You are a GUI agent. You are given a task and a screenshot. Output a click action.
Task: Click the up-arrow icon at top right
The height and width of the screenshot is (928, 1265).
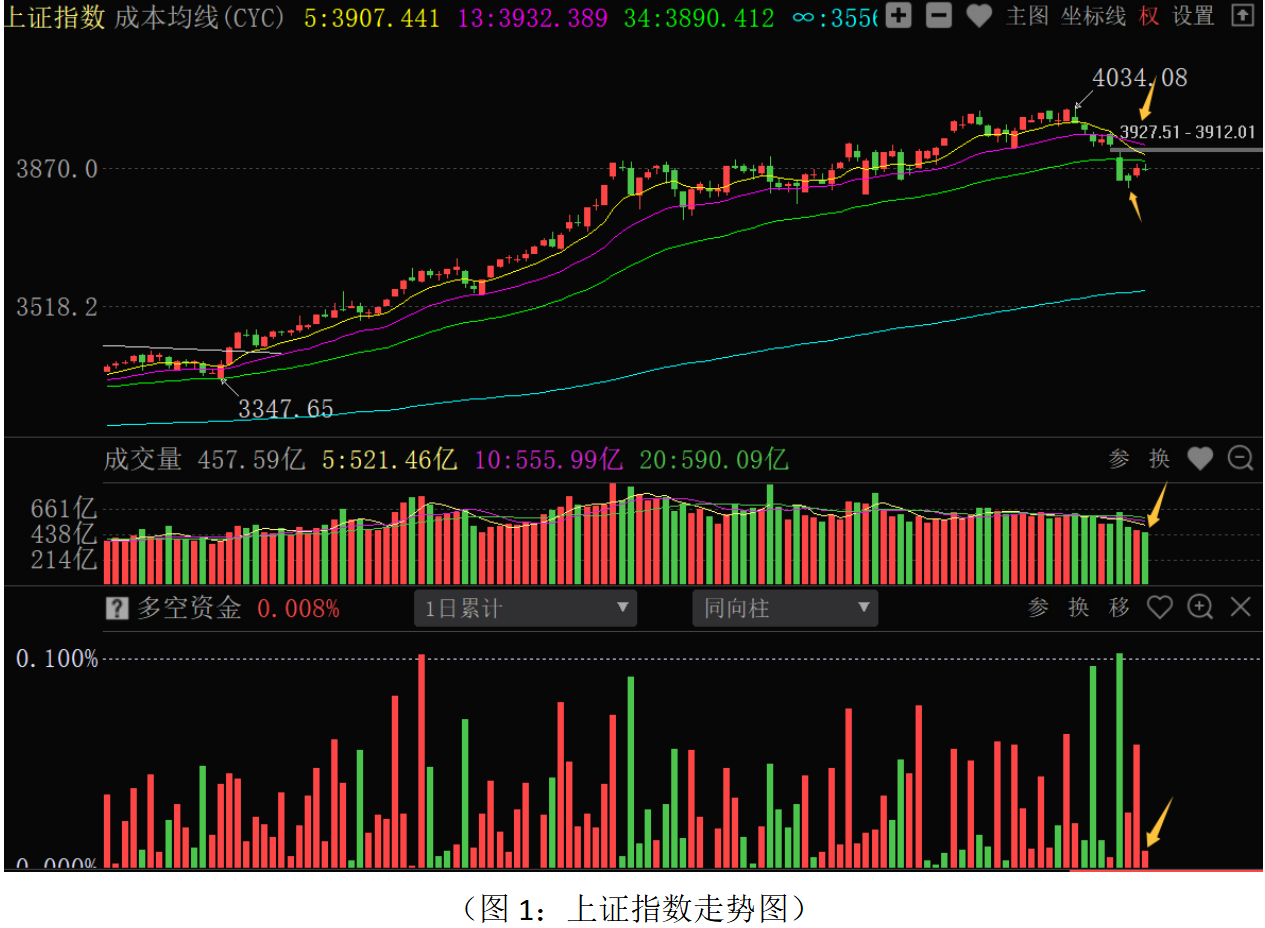[x=1241, y=16]
